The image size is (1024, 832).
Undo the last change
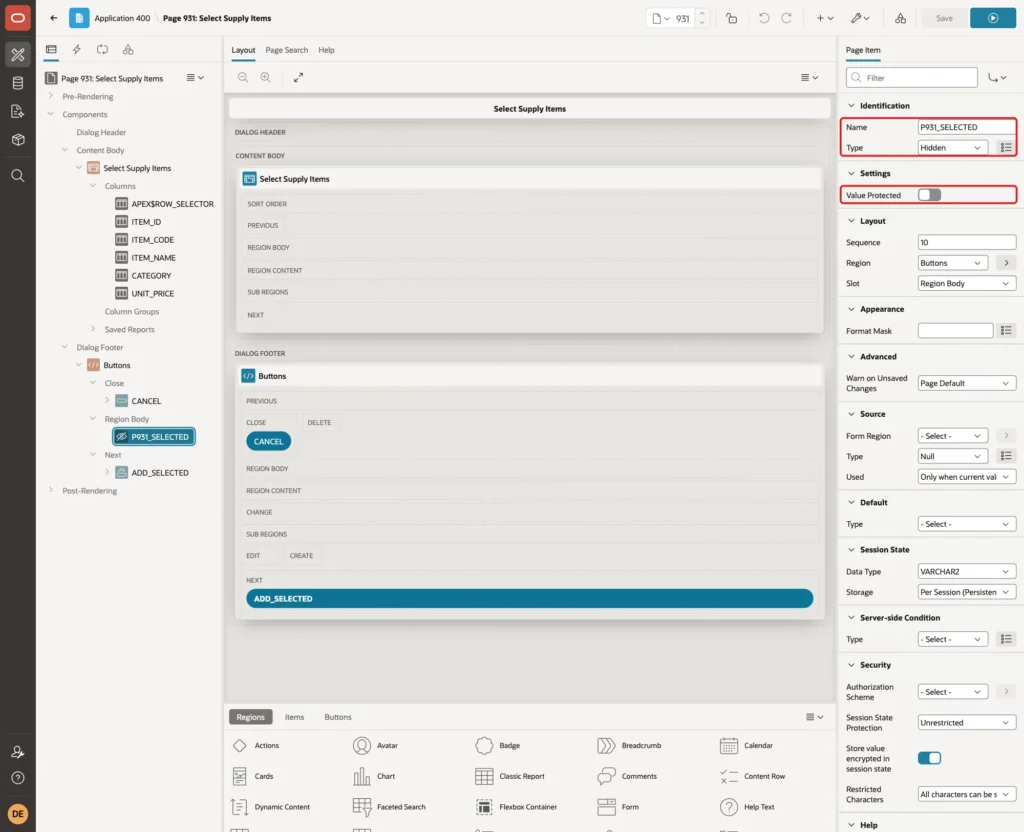[x=763, y=18]
